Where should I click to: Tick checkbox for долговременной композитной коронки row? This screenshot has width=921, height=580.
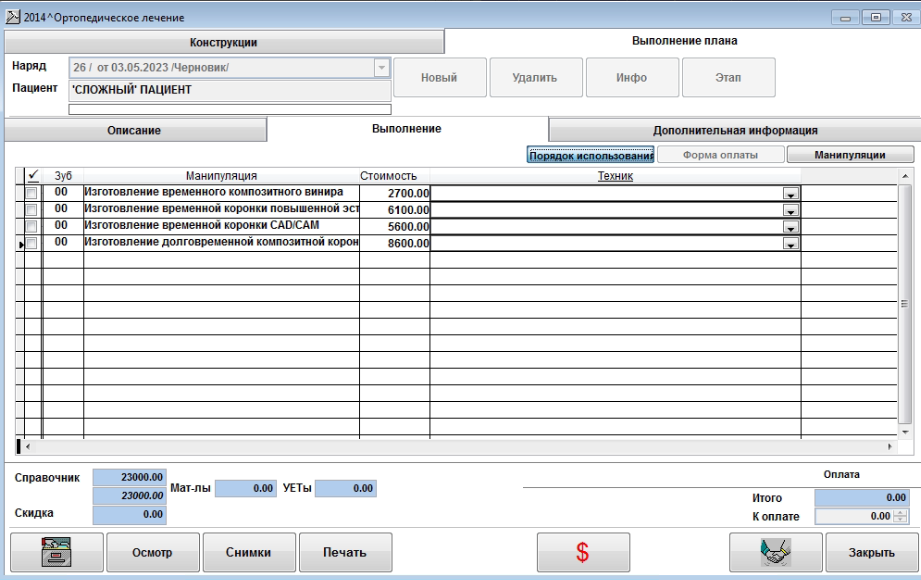point(31,244)
